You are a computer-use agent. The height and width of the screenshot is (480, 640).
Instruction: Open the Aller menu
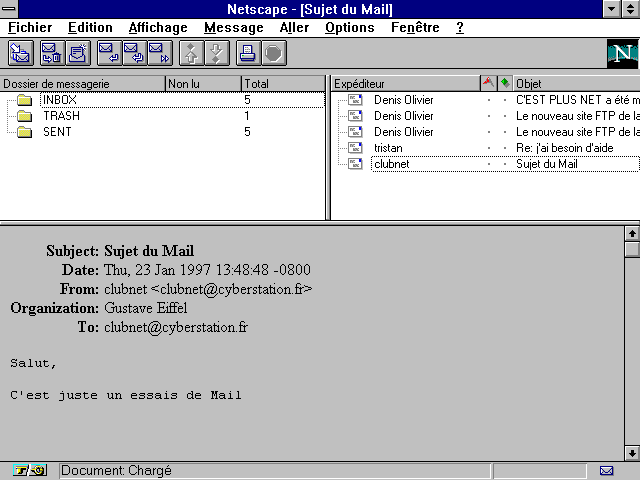(294, 27)
